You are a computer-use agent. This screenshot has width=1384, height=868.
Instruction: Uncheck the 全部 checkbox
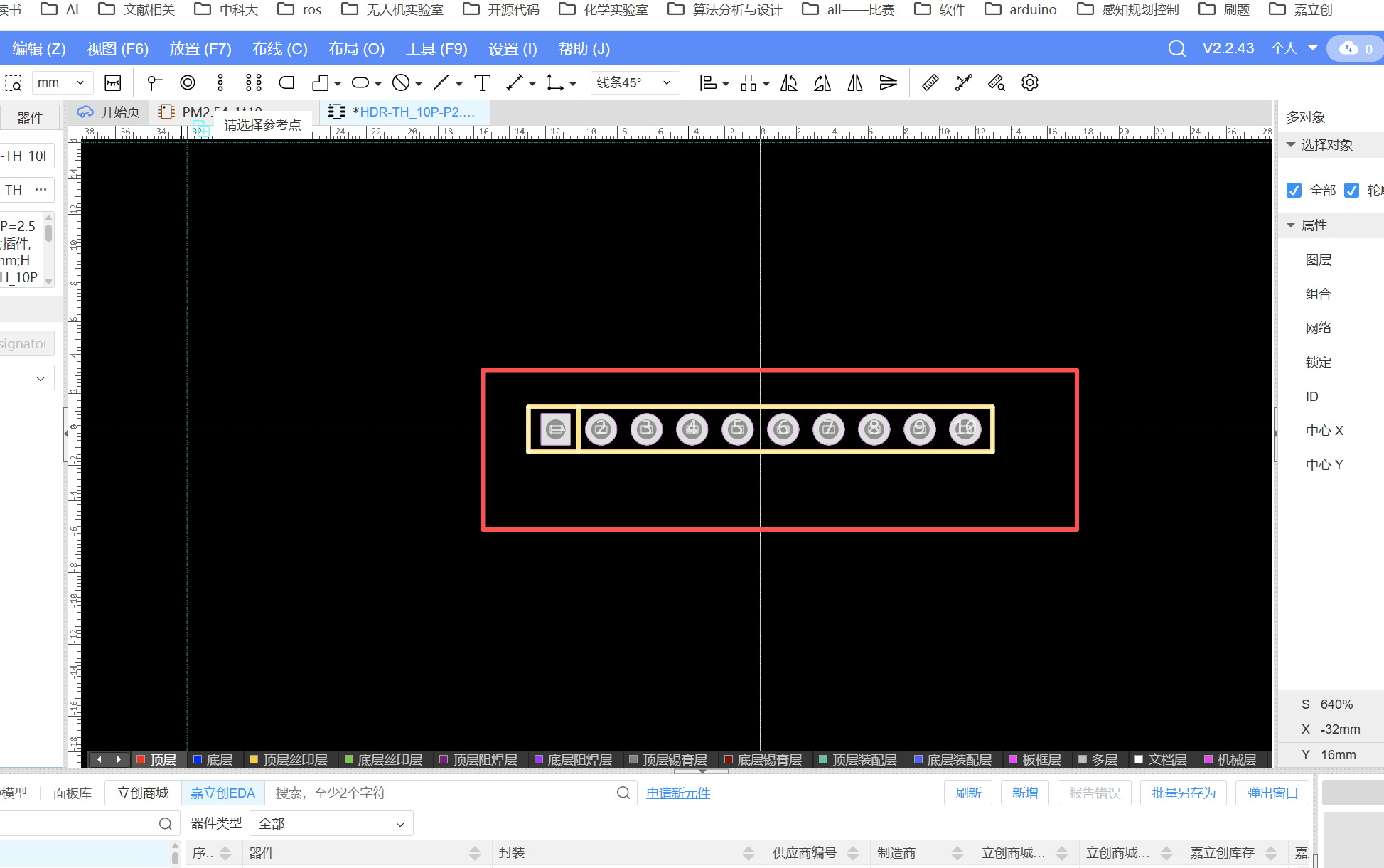click(1294, 191)
